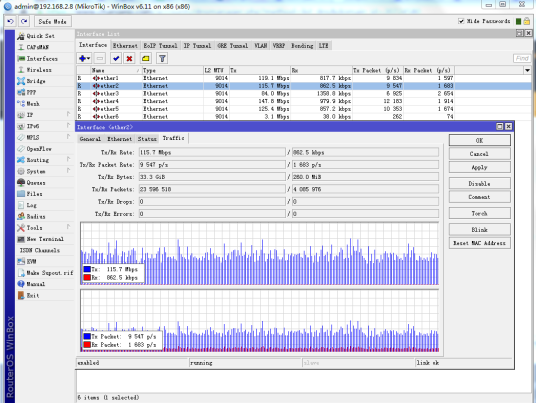Open Status tab in ether2 dialog

pos(147,139)
